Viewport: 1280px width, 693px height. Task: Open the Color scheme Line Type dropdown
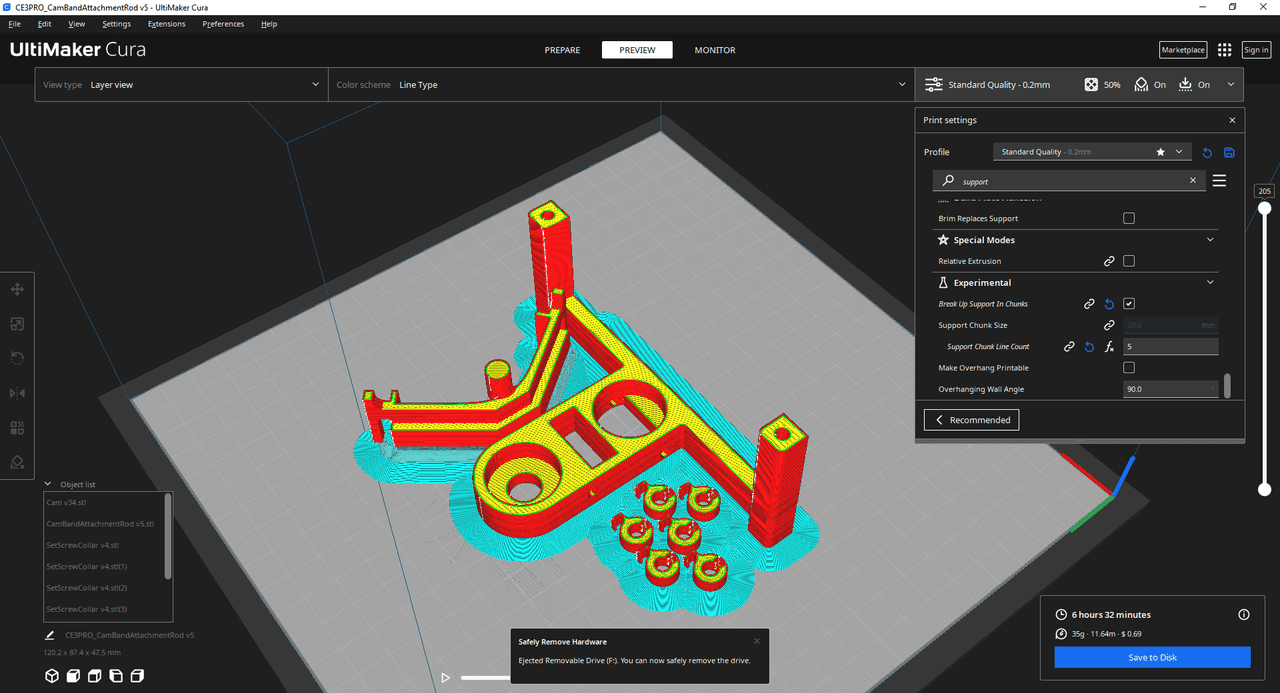coord(620,85)
